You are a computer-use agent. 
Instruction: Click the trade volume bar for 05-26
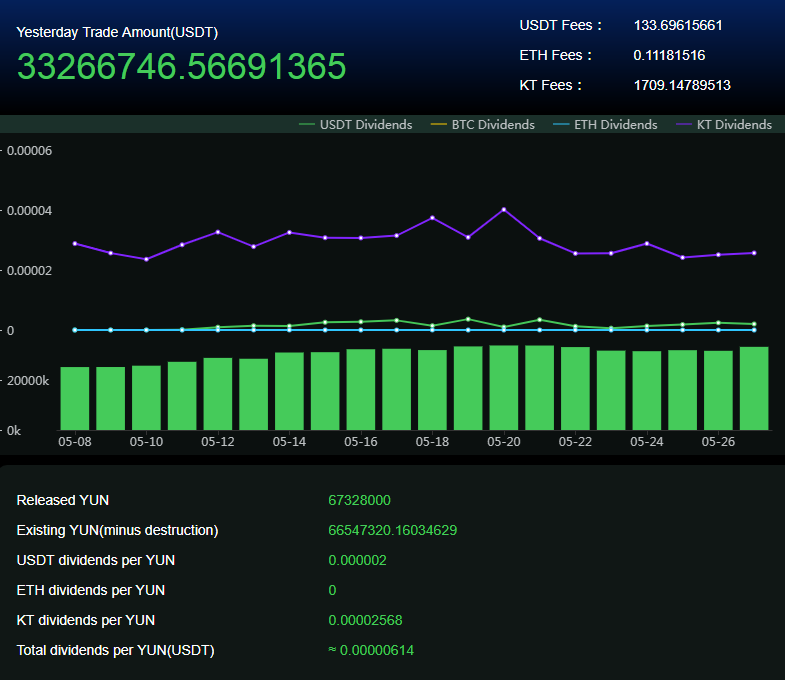718,391
